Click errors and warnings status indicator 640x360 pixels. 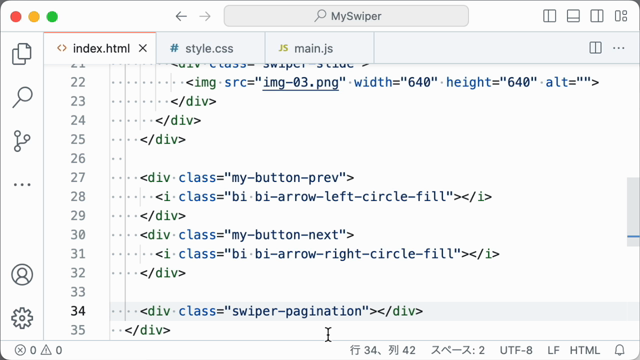pos(38,350)
